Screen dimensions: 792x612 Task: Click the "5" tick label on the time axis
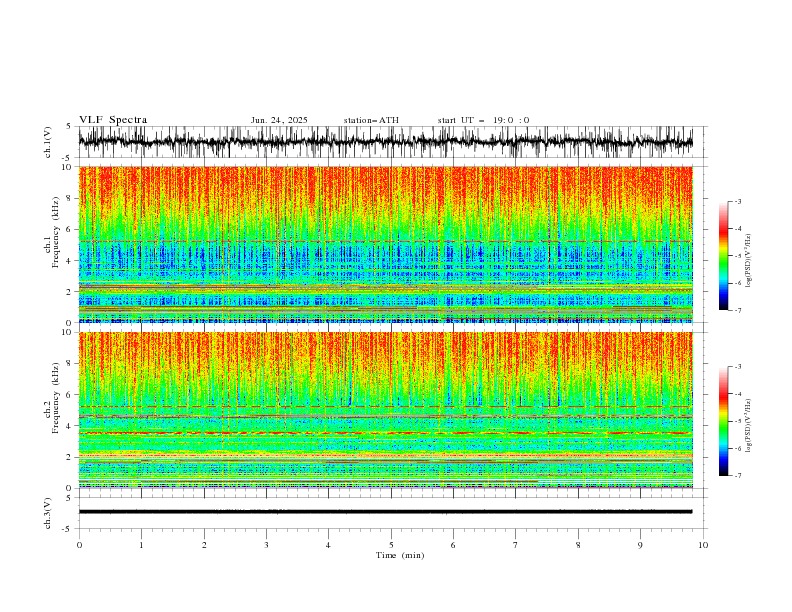[x=391, y=545]
